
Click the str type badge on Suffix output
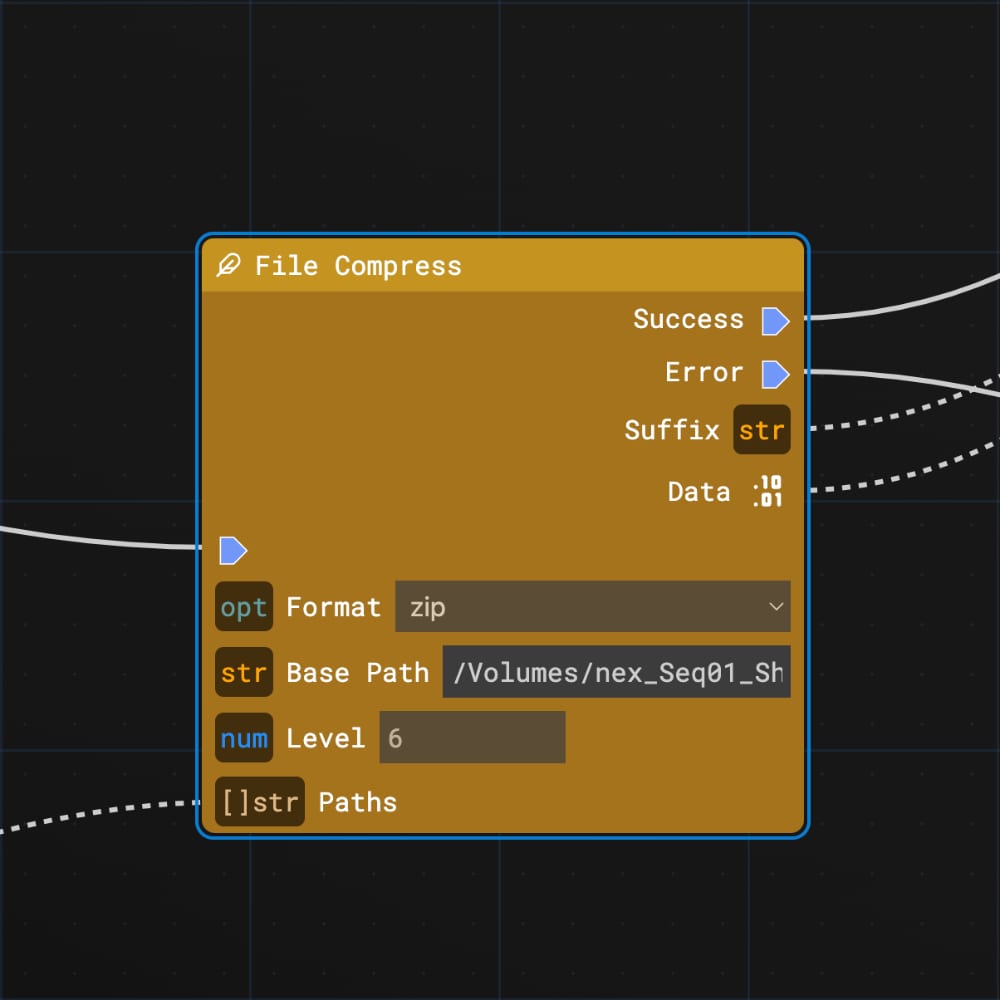tap(761, 430)
